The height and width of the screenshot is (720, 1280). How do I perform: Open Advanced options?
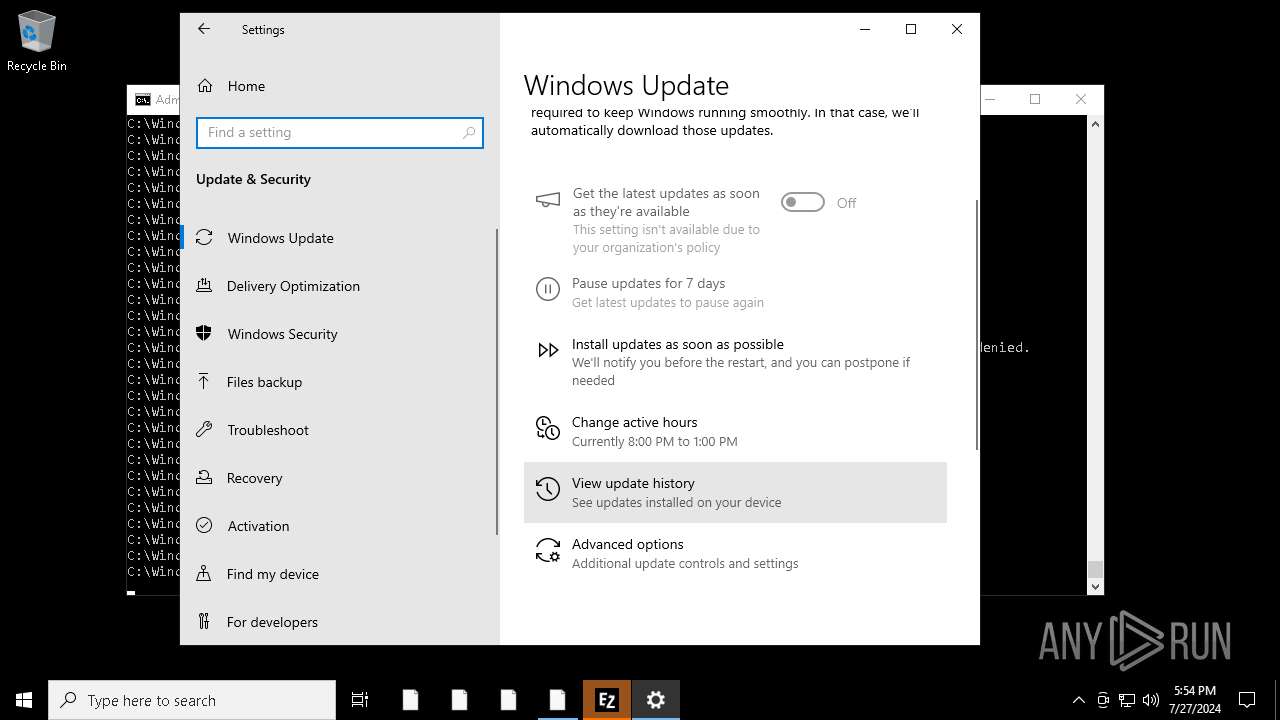click(x=735, y=553)
